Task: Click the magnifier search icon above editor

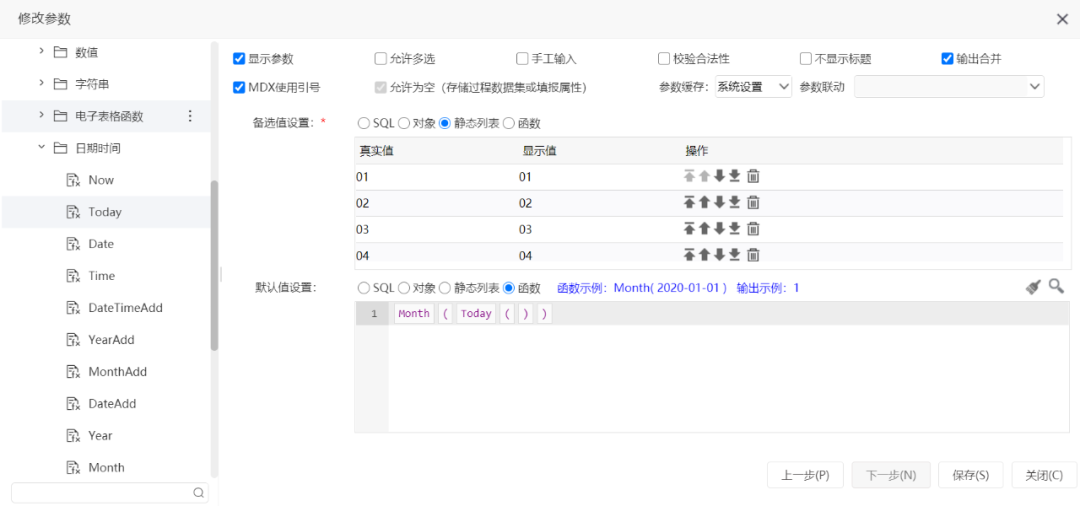Action: click(x=1056, y=286)
